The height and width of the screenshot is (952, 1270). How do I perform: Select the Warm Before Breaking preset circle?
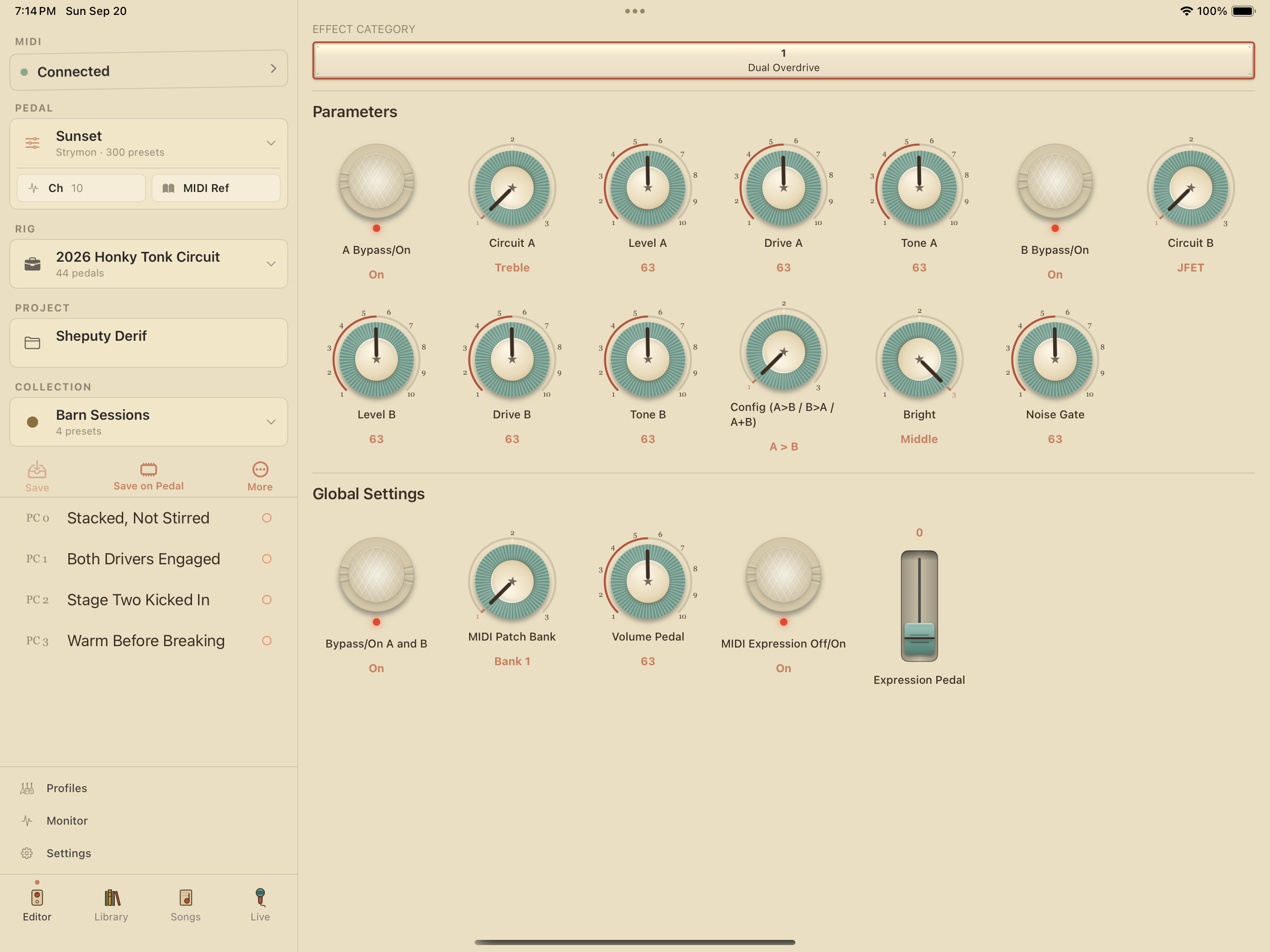tap(266, 640)
